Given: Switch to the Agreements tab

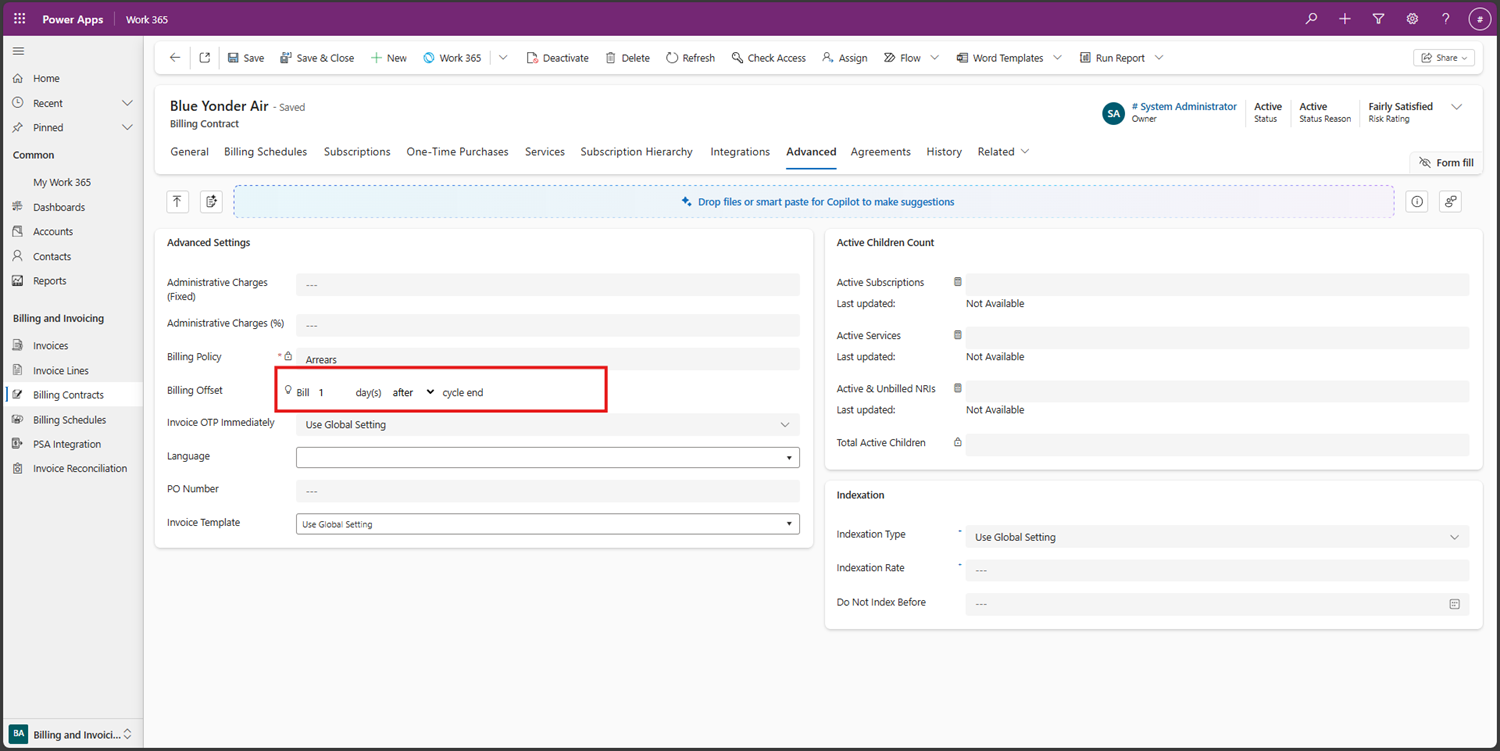Looking at the screenshot, I should pos(880,152).
